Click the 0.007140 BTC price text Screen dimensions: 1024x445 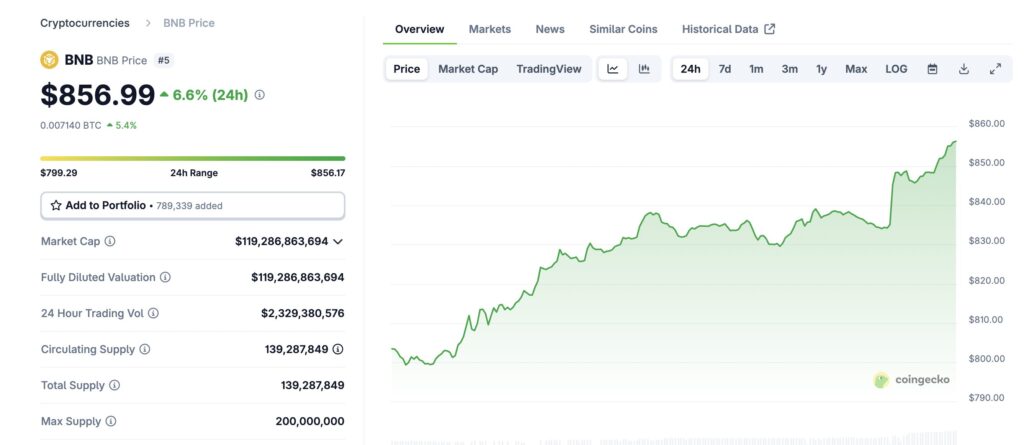(x=71, y=125)
